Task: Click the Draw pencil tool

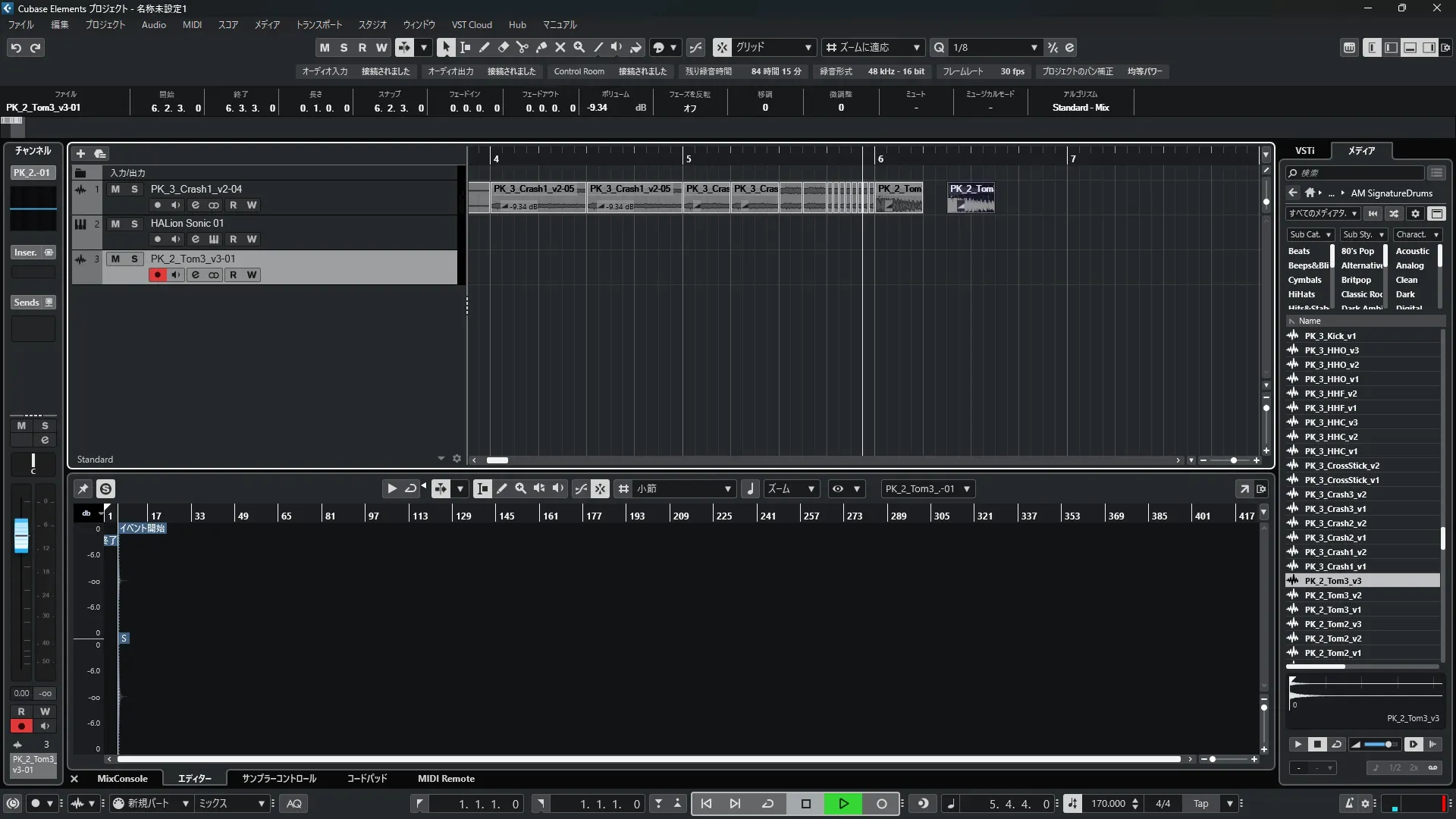Action: pos(484,47)
